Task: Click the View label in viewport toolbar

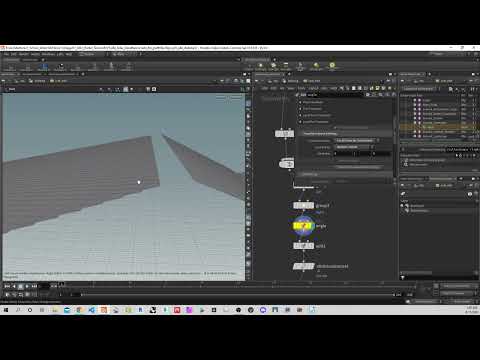Action: coord(11,89)
